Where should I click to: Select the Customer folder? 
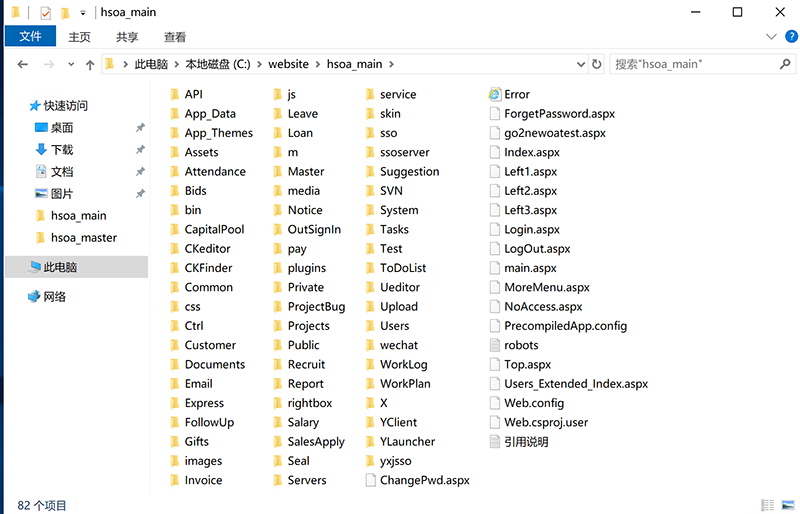203,345
